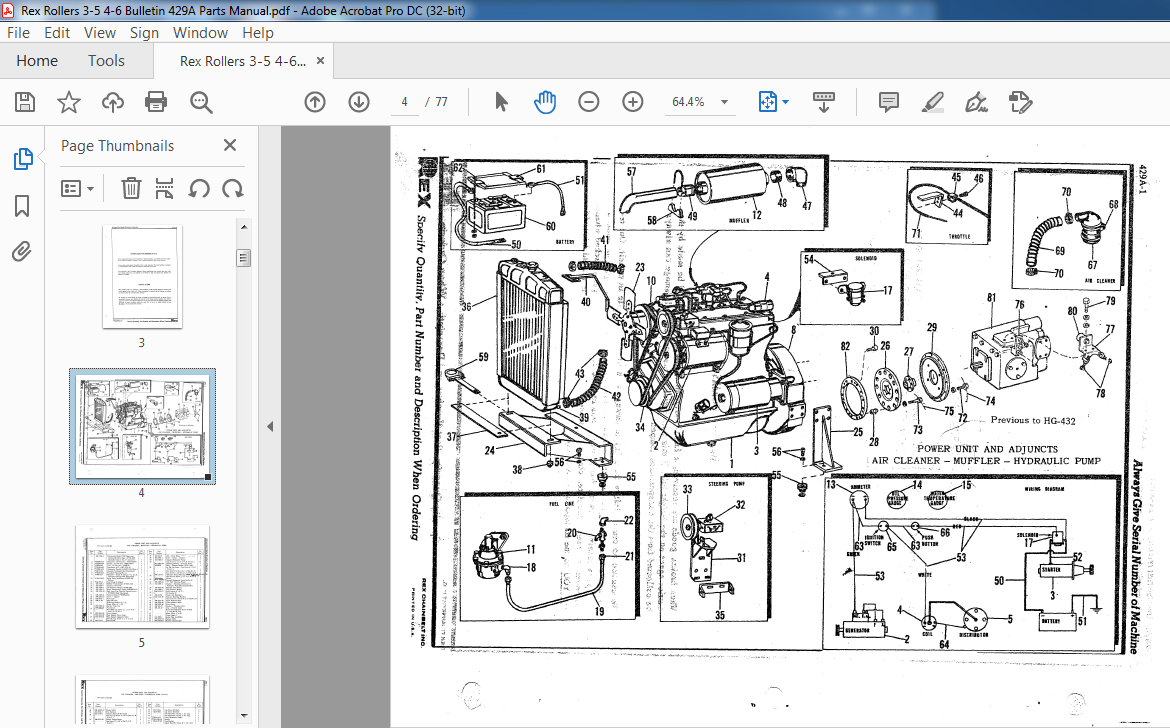Viewport: 1170px width, 728px height.
Task: Open the Sign document pen tool
Action: [976, 101]
